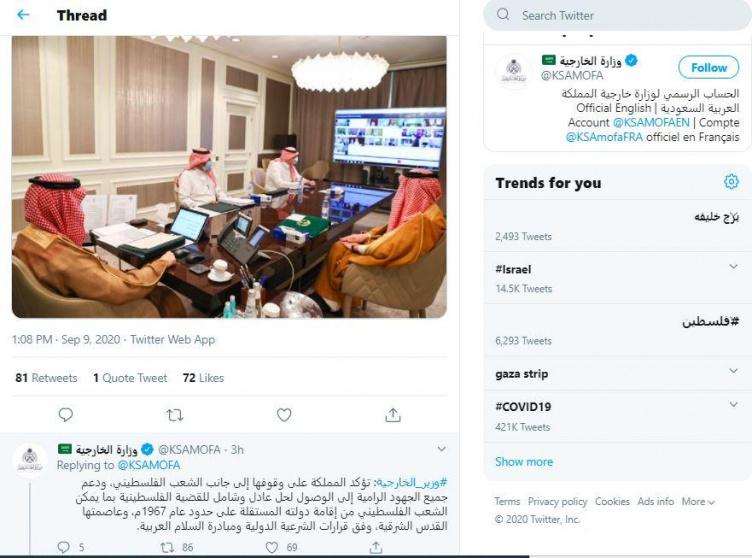The height and width of the screenshot is (558, 752).
Task: Like the reply tweet with 69 likes
Action: 272,547
